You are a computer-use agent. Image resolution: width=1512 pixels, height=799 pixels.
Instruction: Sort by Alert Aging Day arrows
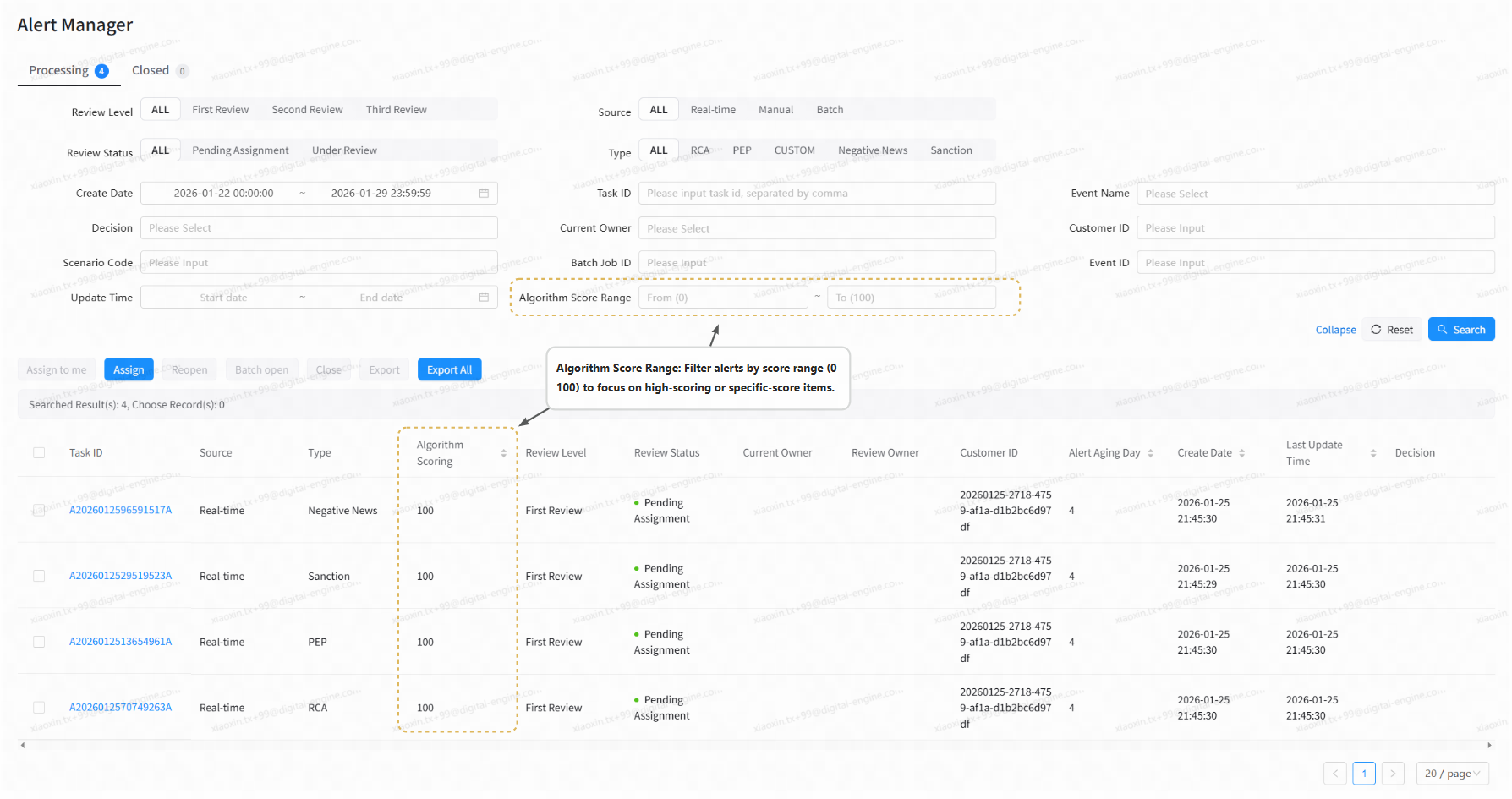[1151, 453]
